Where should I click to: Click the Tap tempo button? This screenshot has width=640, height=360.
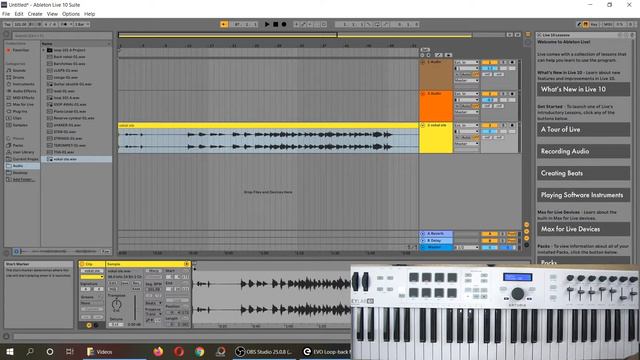[x=7, y=24]
